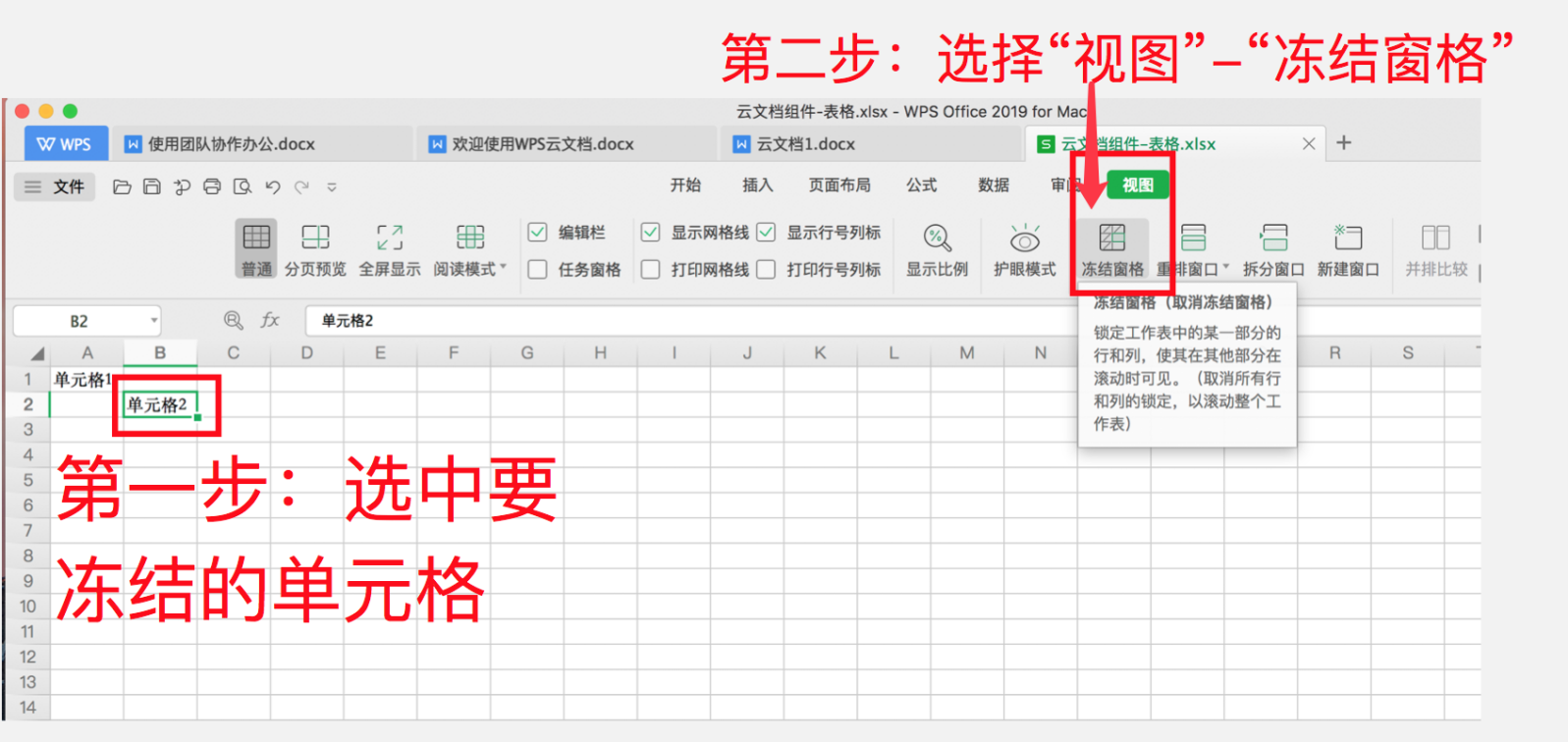Select column H header
This screenshot has width=1568, height=742.
click(x=600, y=353)
